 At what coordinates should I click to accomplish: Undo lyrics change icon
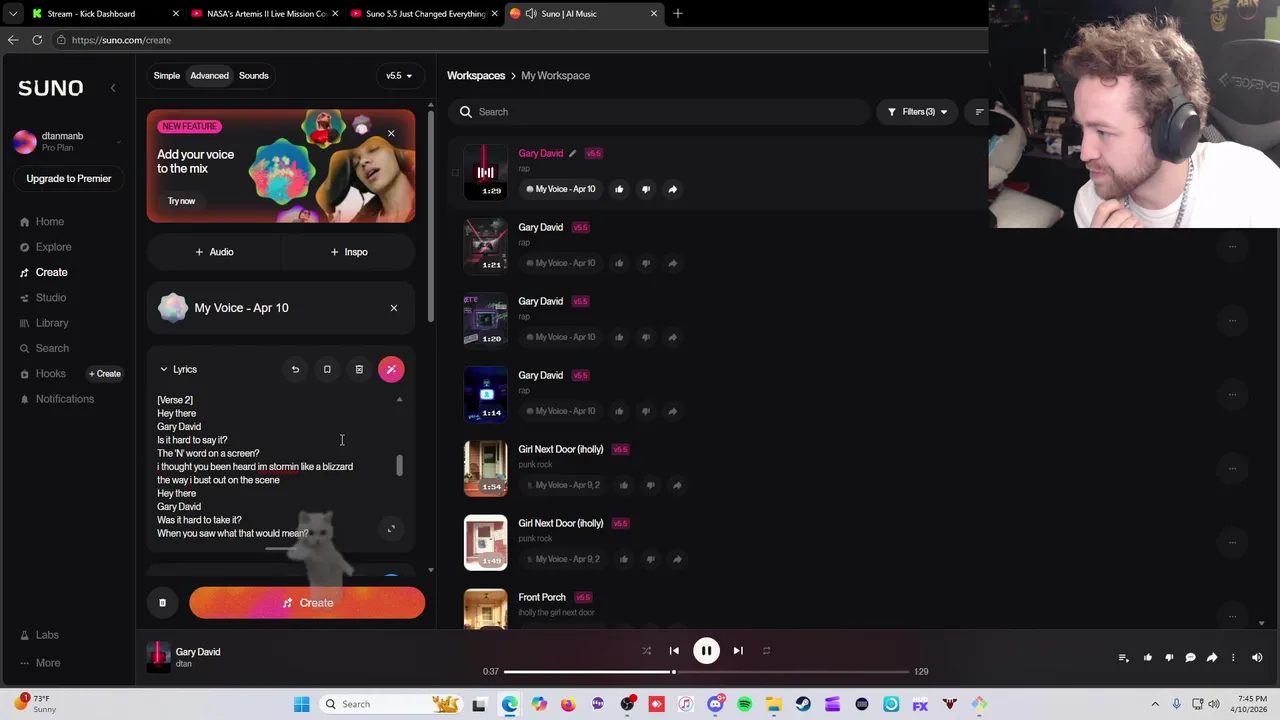point(295,369)
